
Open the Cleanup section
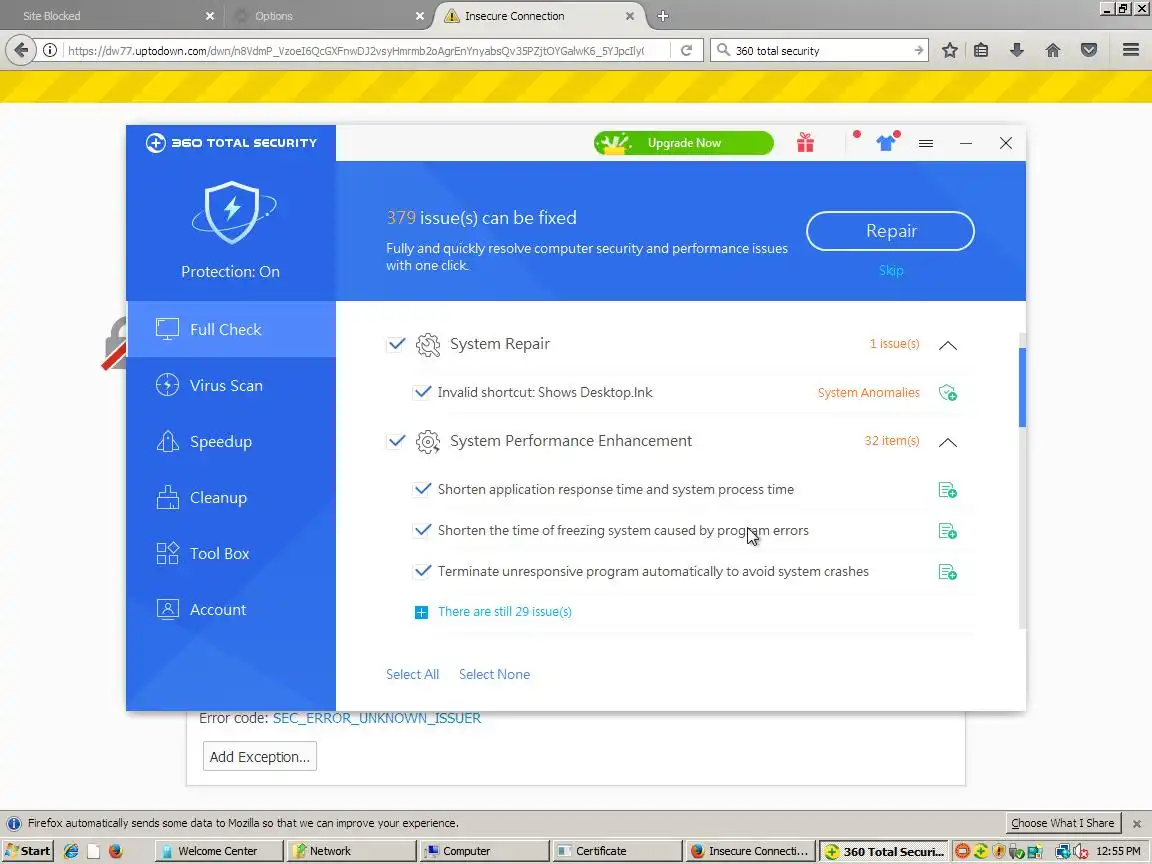click(x=231, y=497)
